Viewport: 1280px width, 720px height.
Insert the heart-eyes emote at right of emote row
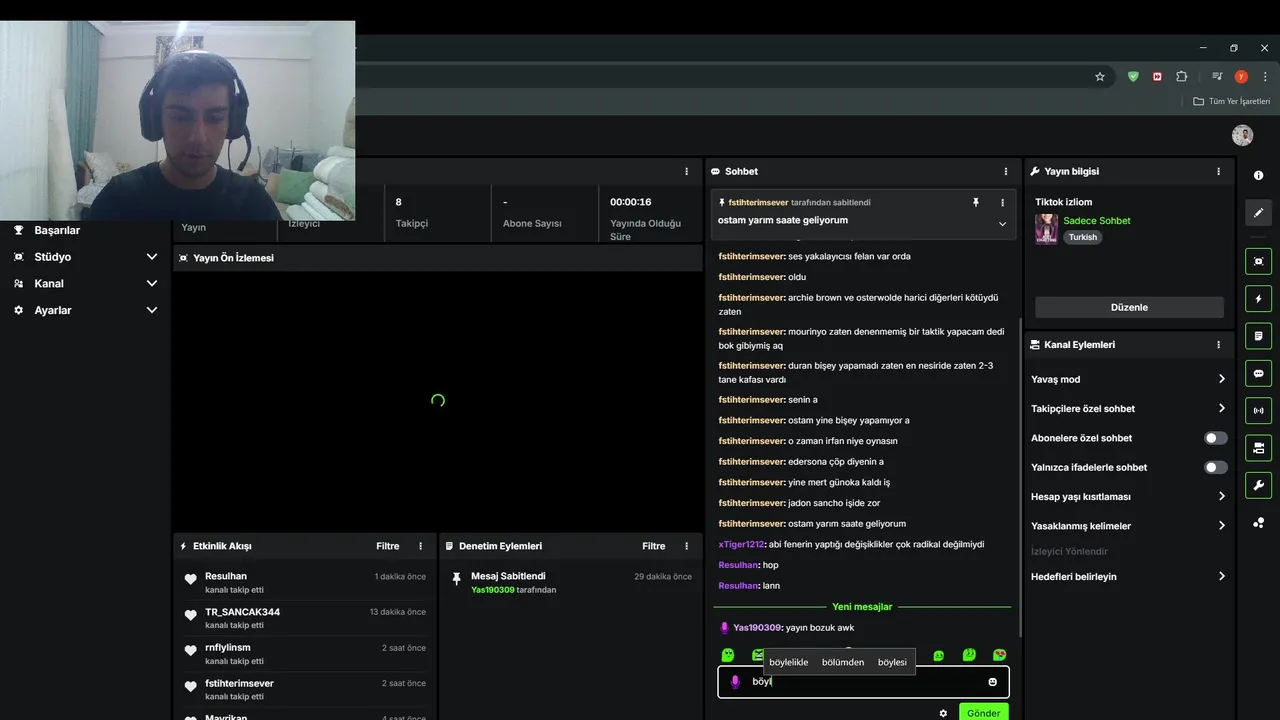[999, 655]
